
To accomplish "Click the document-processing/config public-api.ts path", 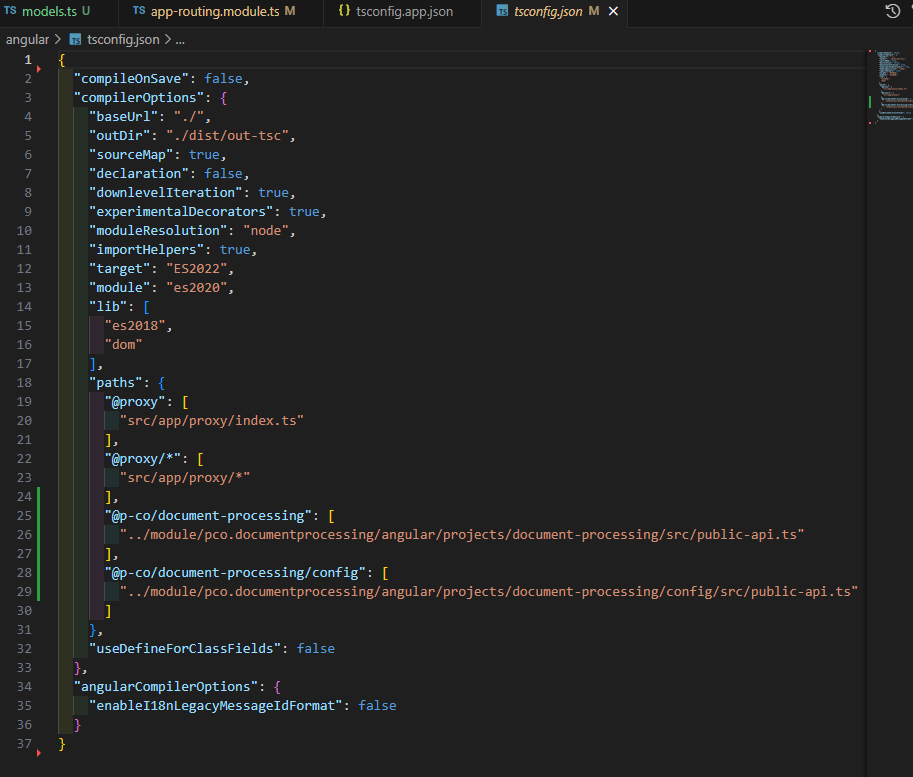I will 489,592.
